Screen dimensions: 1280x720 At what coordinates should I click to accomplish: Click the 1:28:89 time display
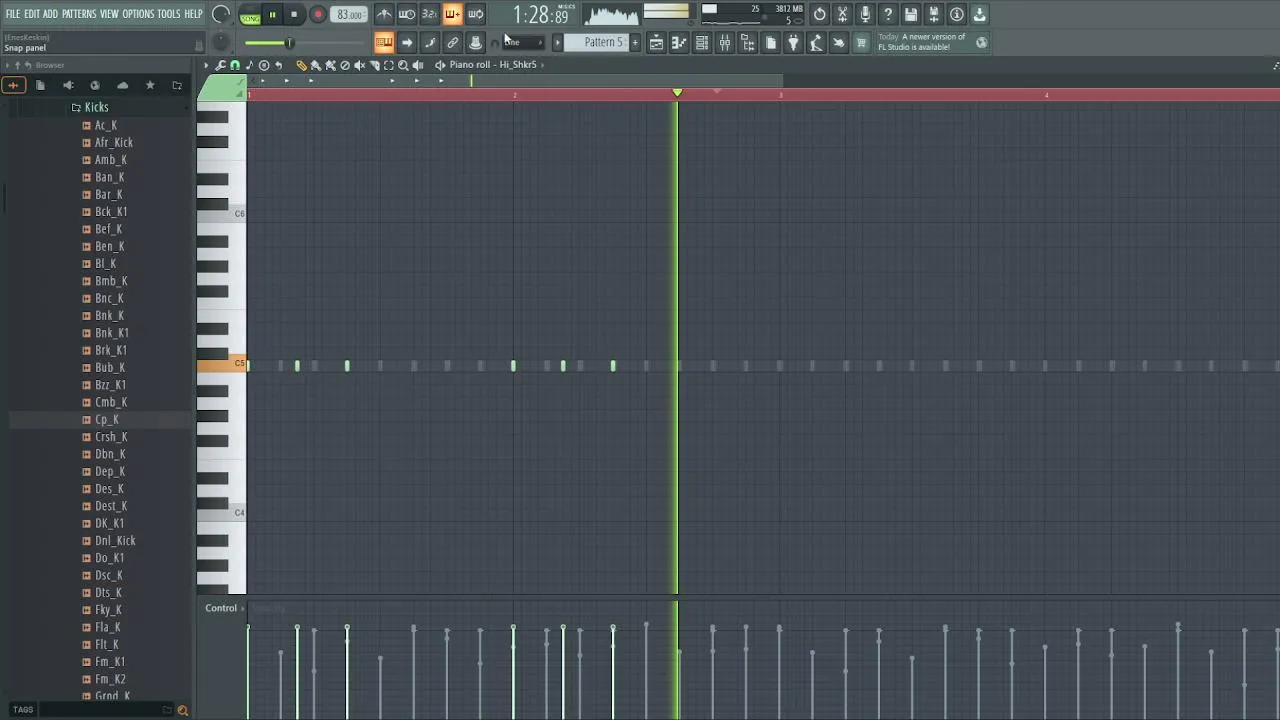pyautogui.click(x=541, y=15)
